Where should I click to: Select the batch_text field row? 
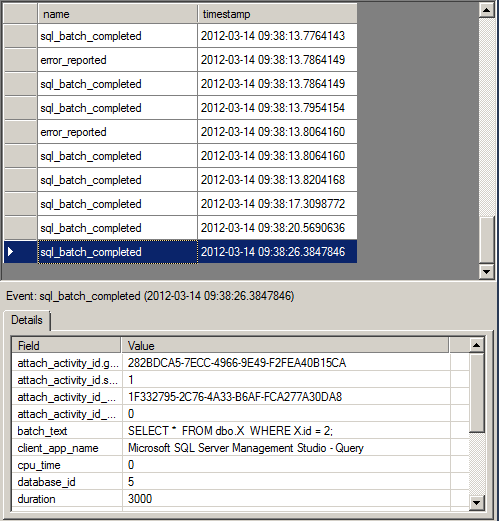tap(240, 431)
